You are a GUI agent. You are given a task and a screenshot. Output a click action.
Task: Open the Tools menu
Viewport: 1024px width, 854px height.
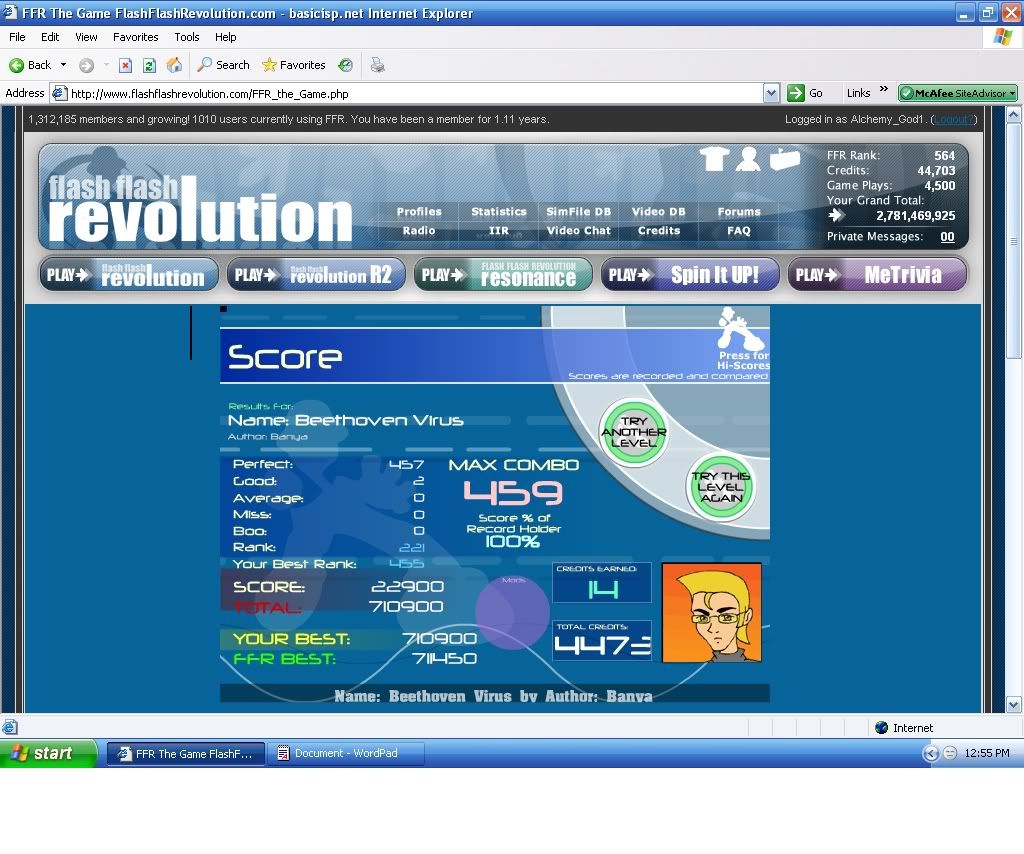click(187, 37)
